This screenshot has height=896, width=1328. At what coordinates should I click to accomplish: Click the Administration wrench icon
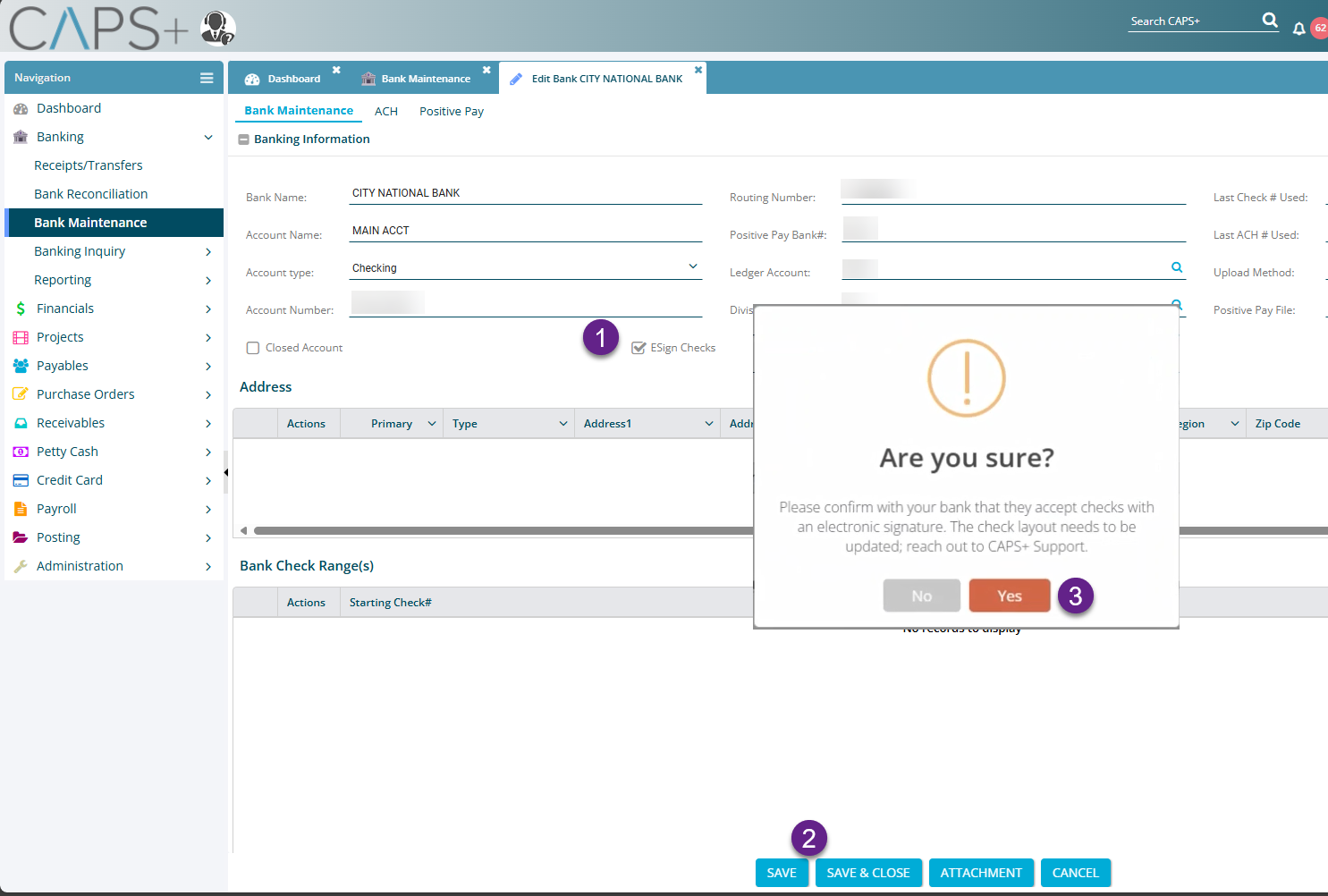tap(21, 566)
